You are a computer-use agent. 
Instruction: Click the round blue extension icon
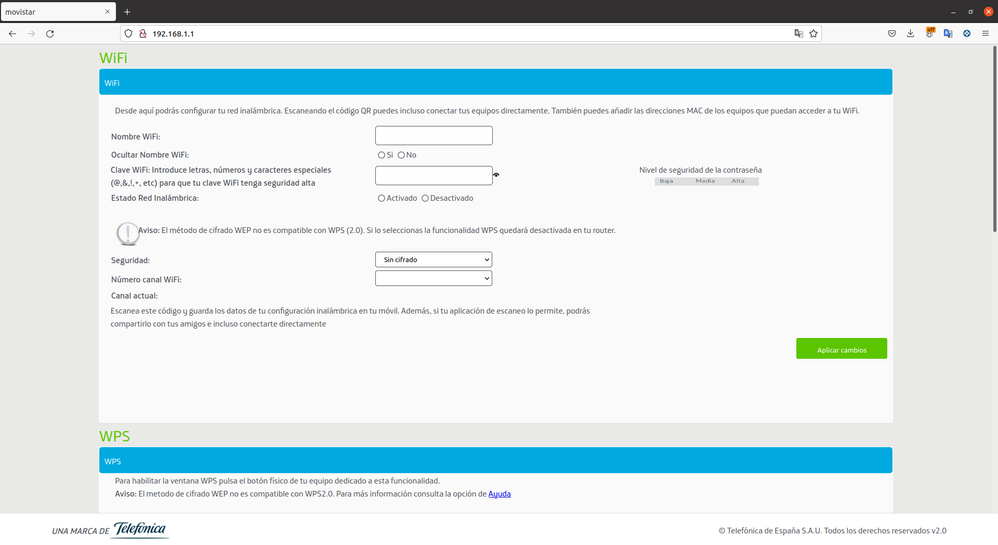(967, 34)
